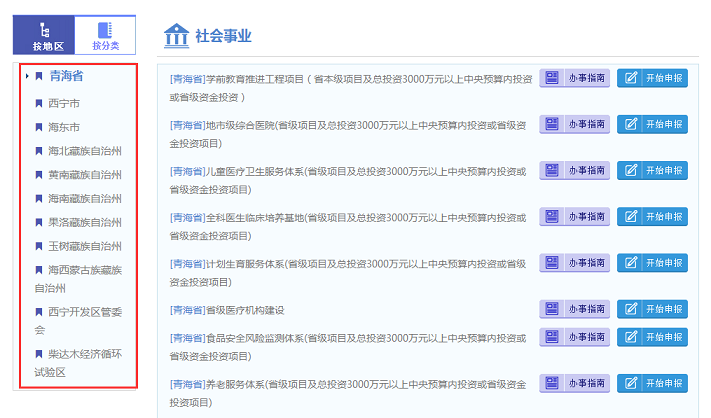Open 儿童医疗卫生服务体系 project link

tap(348, 180)
